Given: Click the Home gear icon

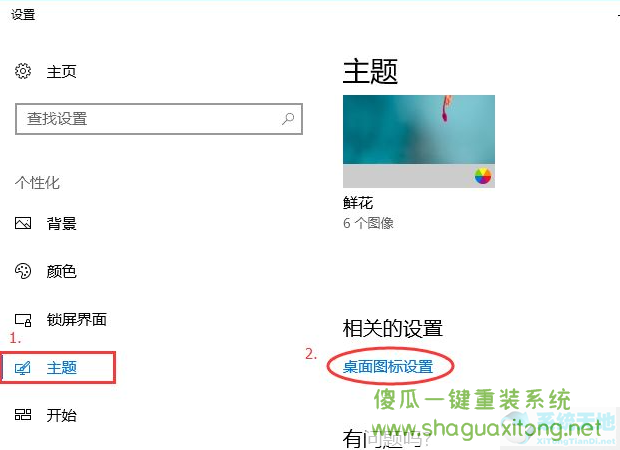Looking at the screenshot, I should tap(23, 71).
